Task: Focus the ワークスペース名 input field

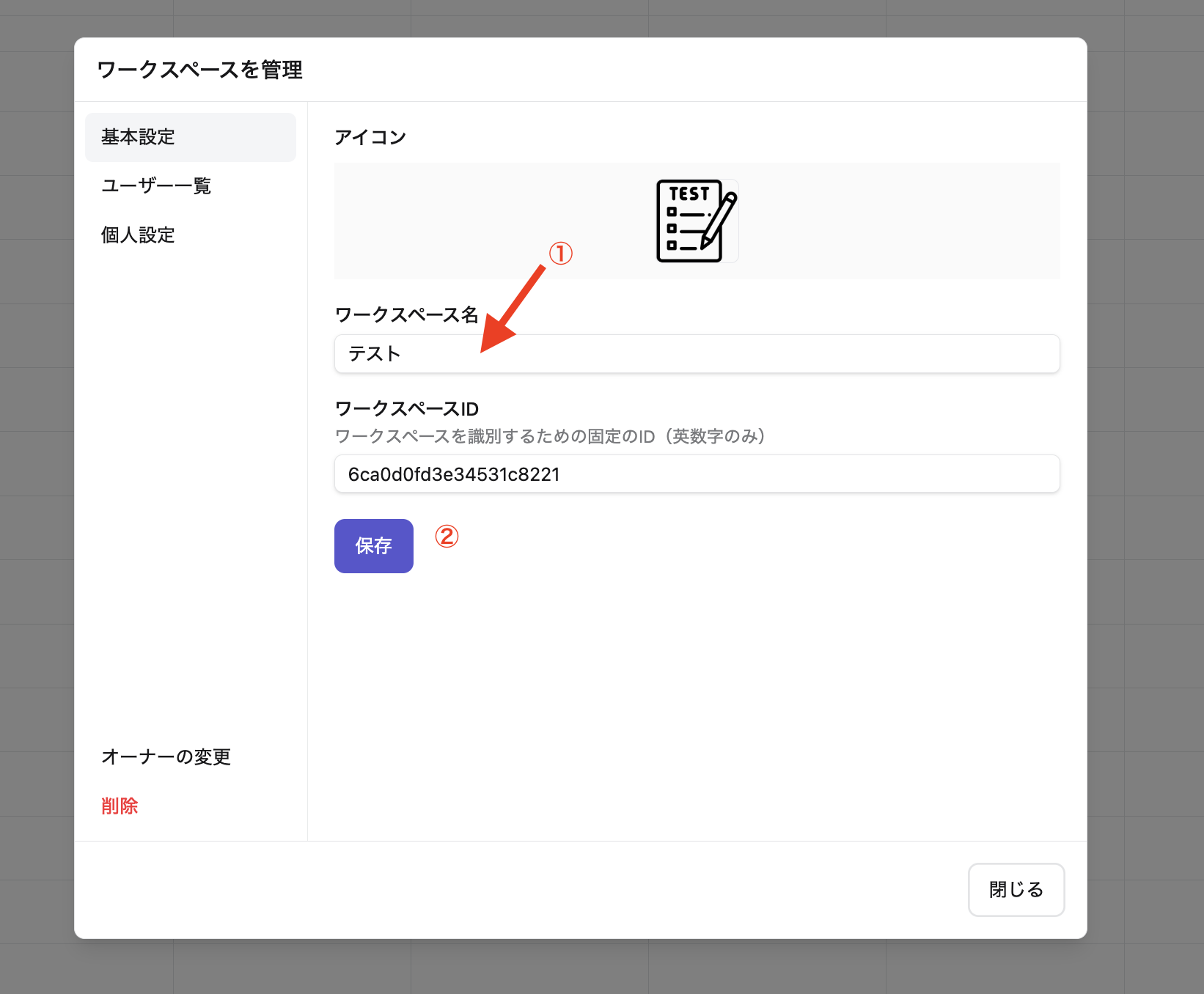Action: click(x=697, y=354)
